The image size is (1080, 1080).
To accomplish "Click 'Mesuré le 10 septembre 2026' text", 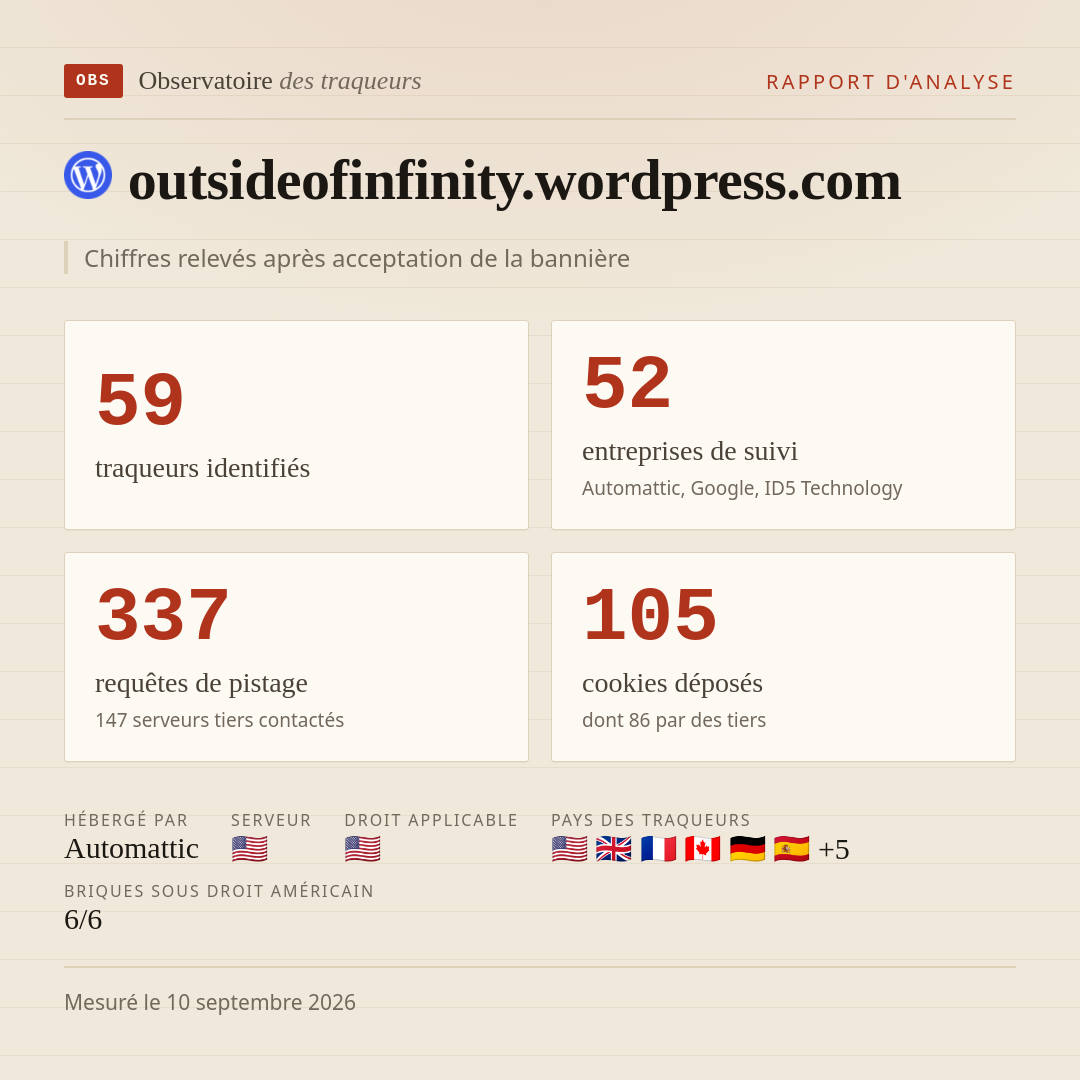I will click(x=210, y=1002).
